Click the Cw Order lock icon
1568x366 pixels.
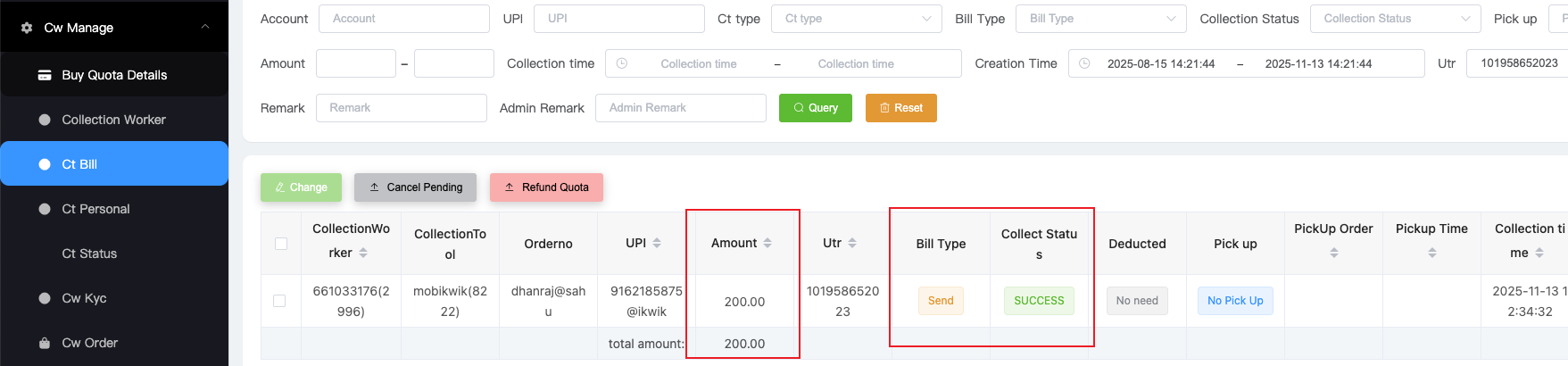coord(45,343)
